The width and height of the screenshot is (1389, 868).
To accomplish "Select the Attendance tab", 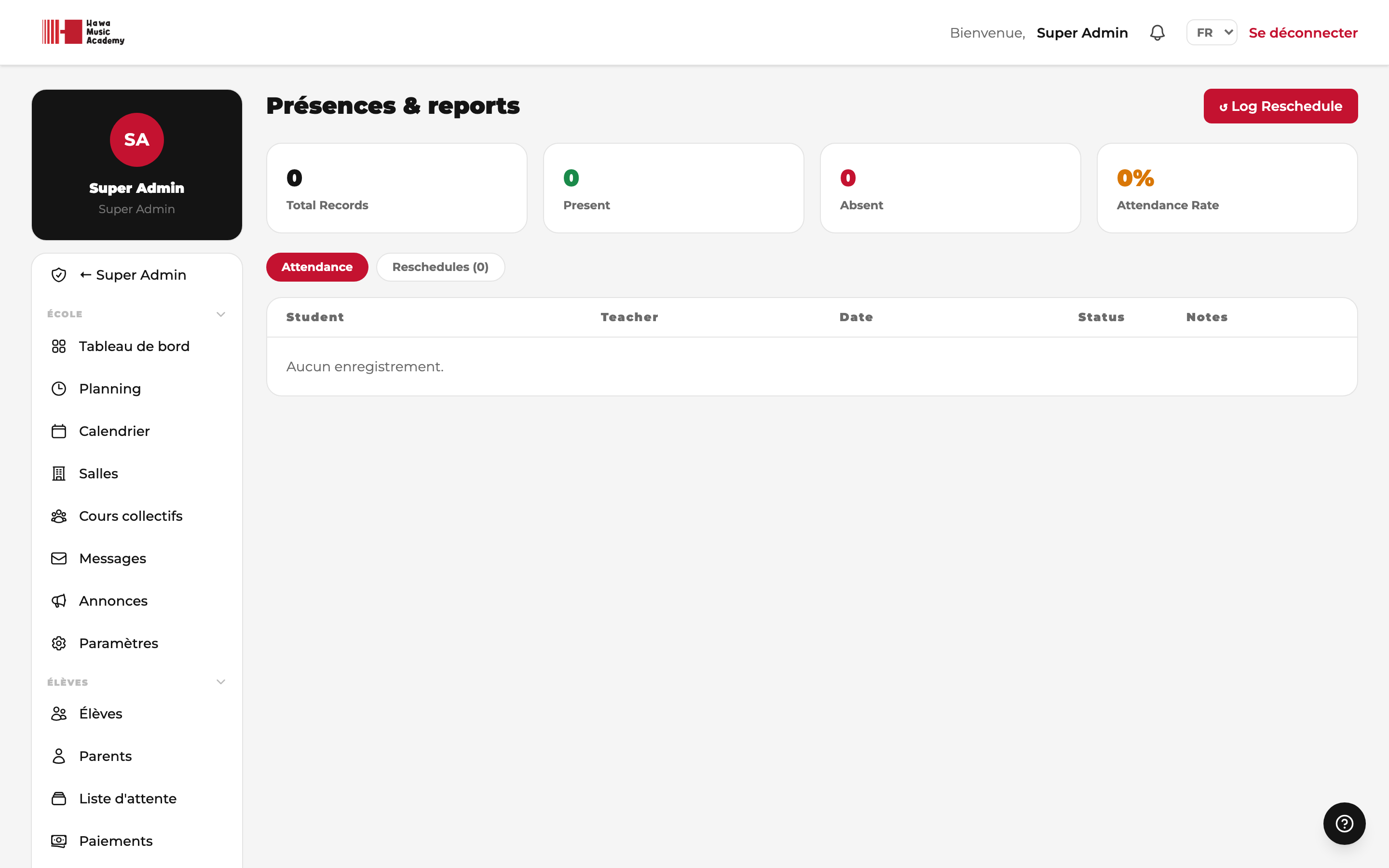I will click(317, 267).
